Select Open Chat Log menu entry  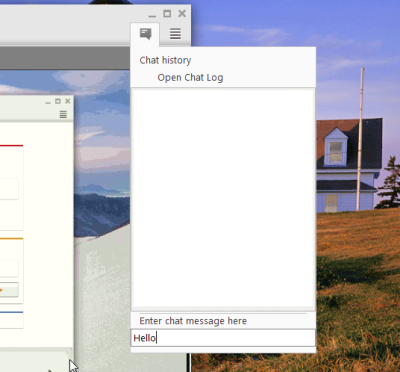tap(190, 78)
